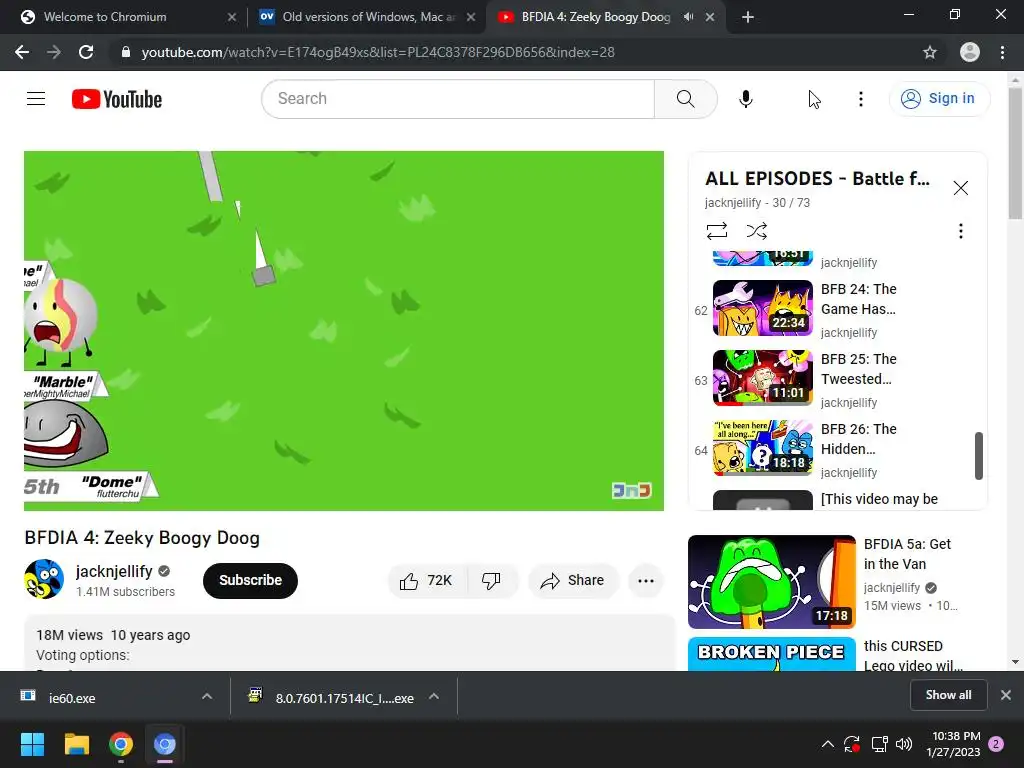Toggle playlist loop
Viewport: 1024px width, 768px height.
[x=716, y=231]
